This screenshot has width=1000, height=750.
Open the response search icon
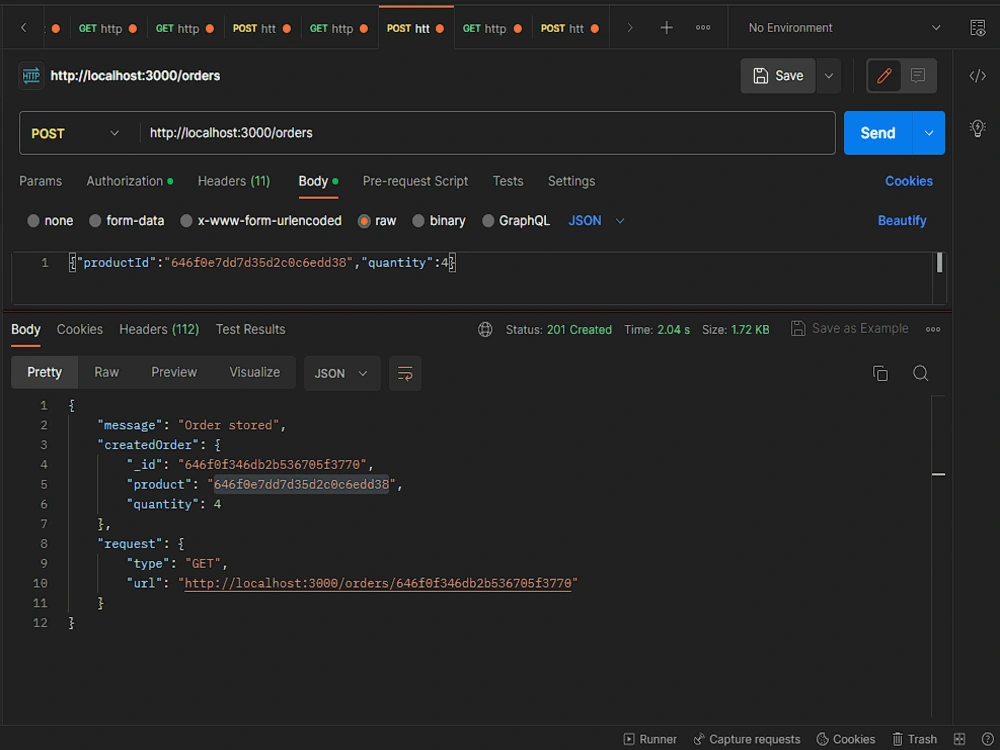coord(919,372)
